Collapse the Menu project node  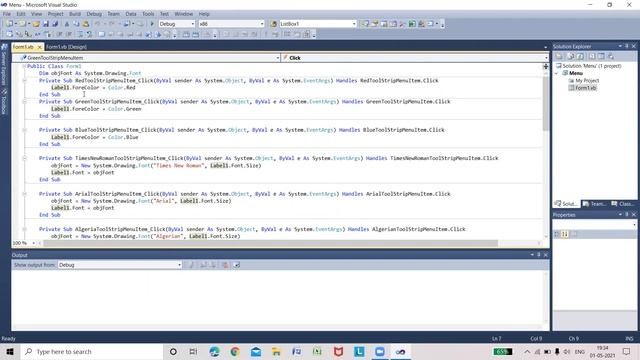556,73
